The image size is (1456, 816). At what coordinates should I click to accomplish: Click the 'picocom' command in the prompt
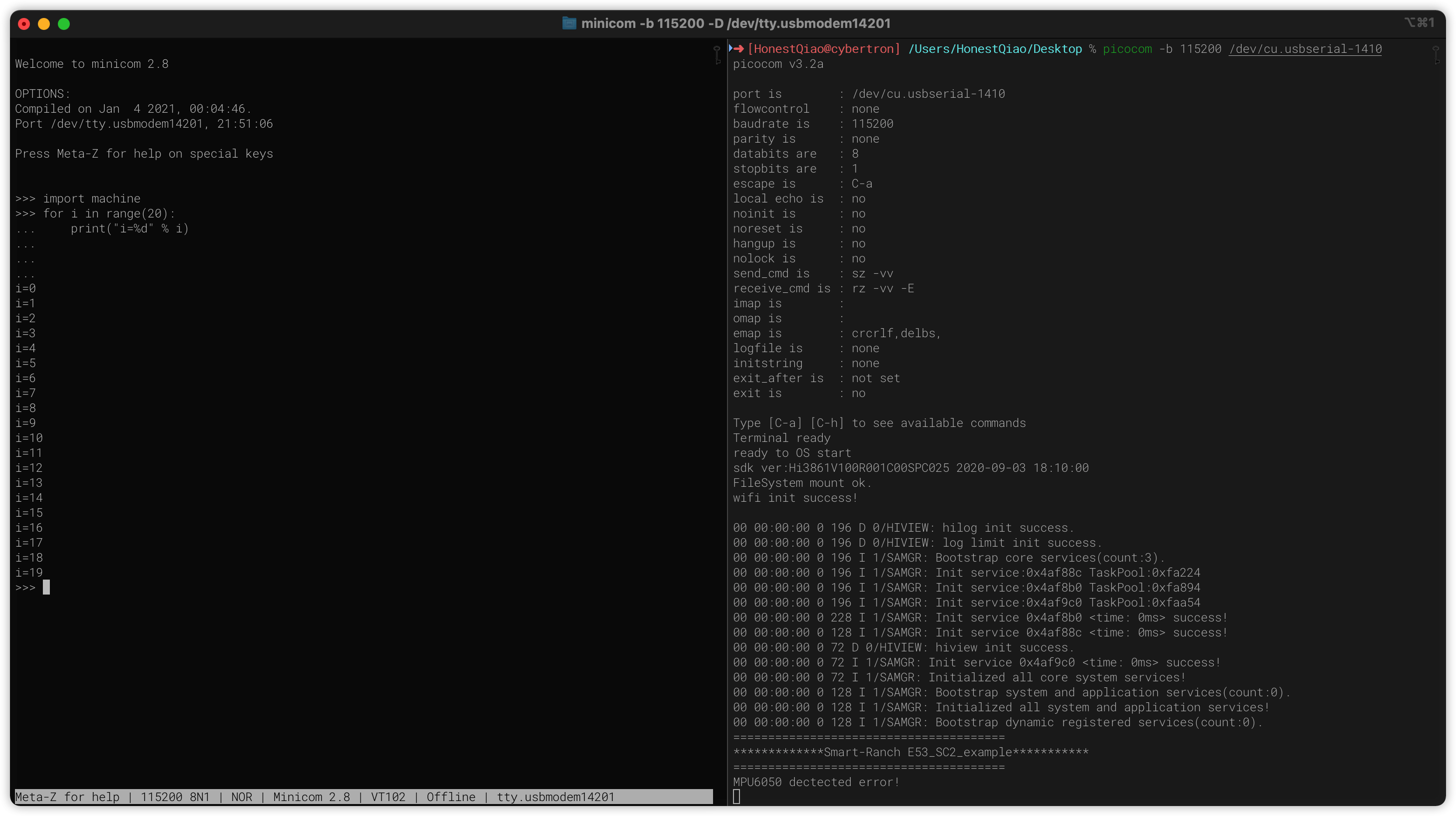[1127, 49]
